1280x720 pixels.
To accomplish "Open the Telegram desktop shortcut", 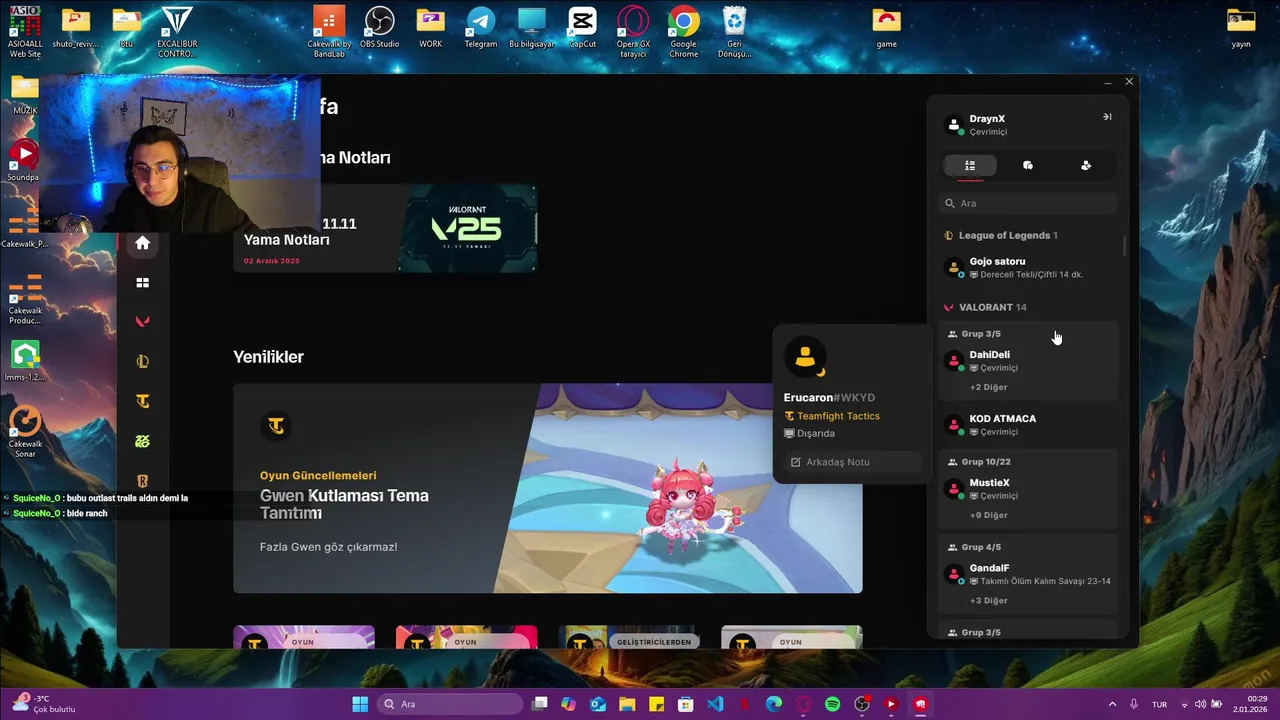I will pos(481,28).
